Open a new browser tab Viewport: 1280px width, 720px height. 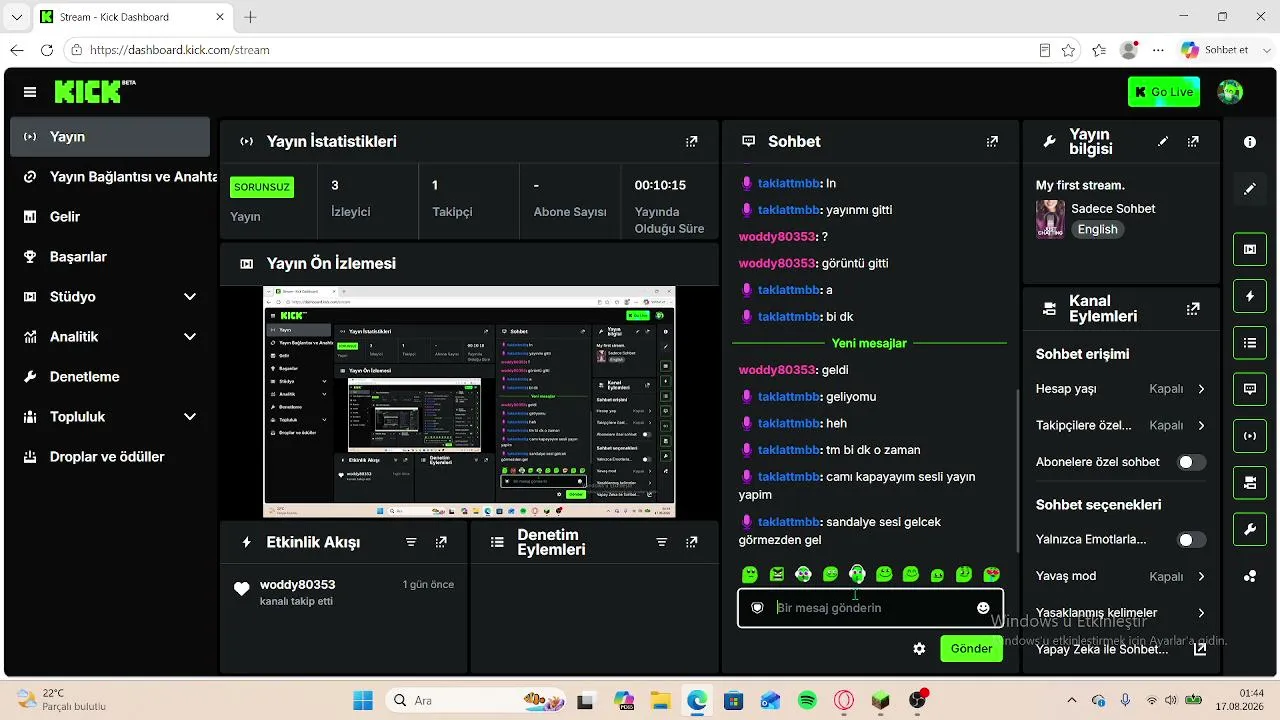(x=250, y=17)
